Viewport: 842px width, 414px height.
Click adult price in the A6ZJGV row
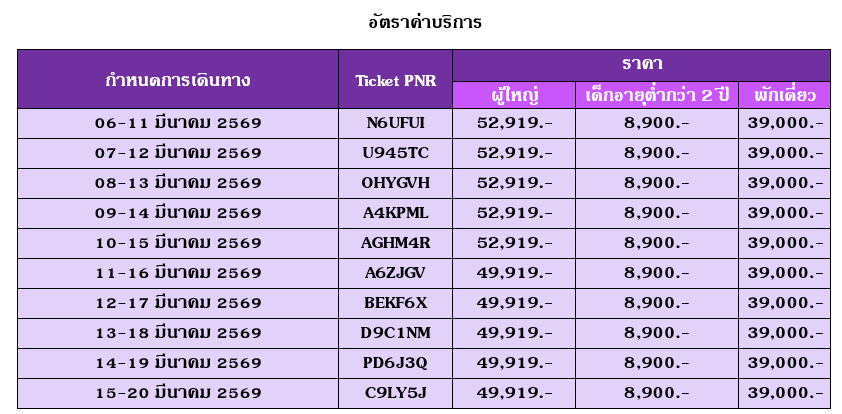click(514, 273)
